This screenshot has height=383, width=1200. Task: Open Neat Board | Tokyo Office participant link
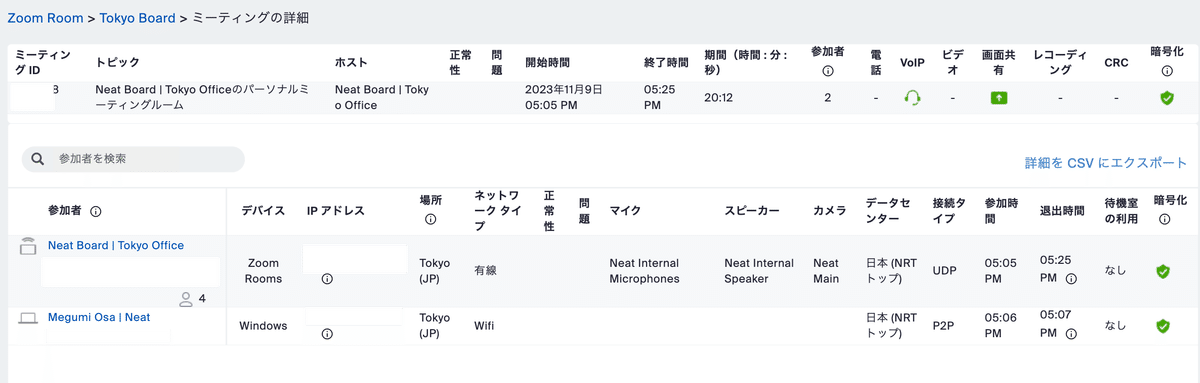pos(116,245)
